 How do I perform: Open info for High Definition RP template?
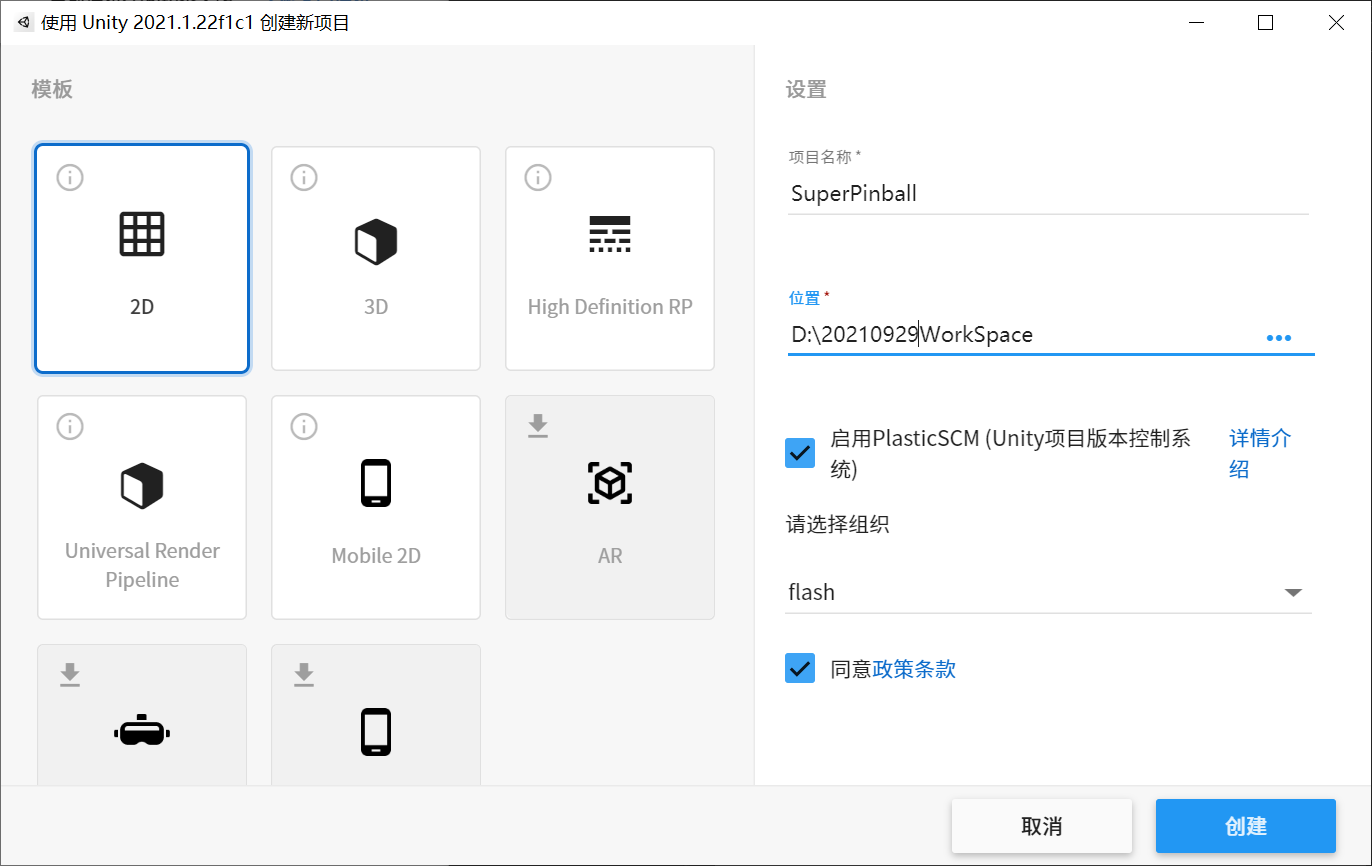click(x=538, y=178)
